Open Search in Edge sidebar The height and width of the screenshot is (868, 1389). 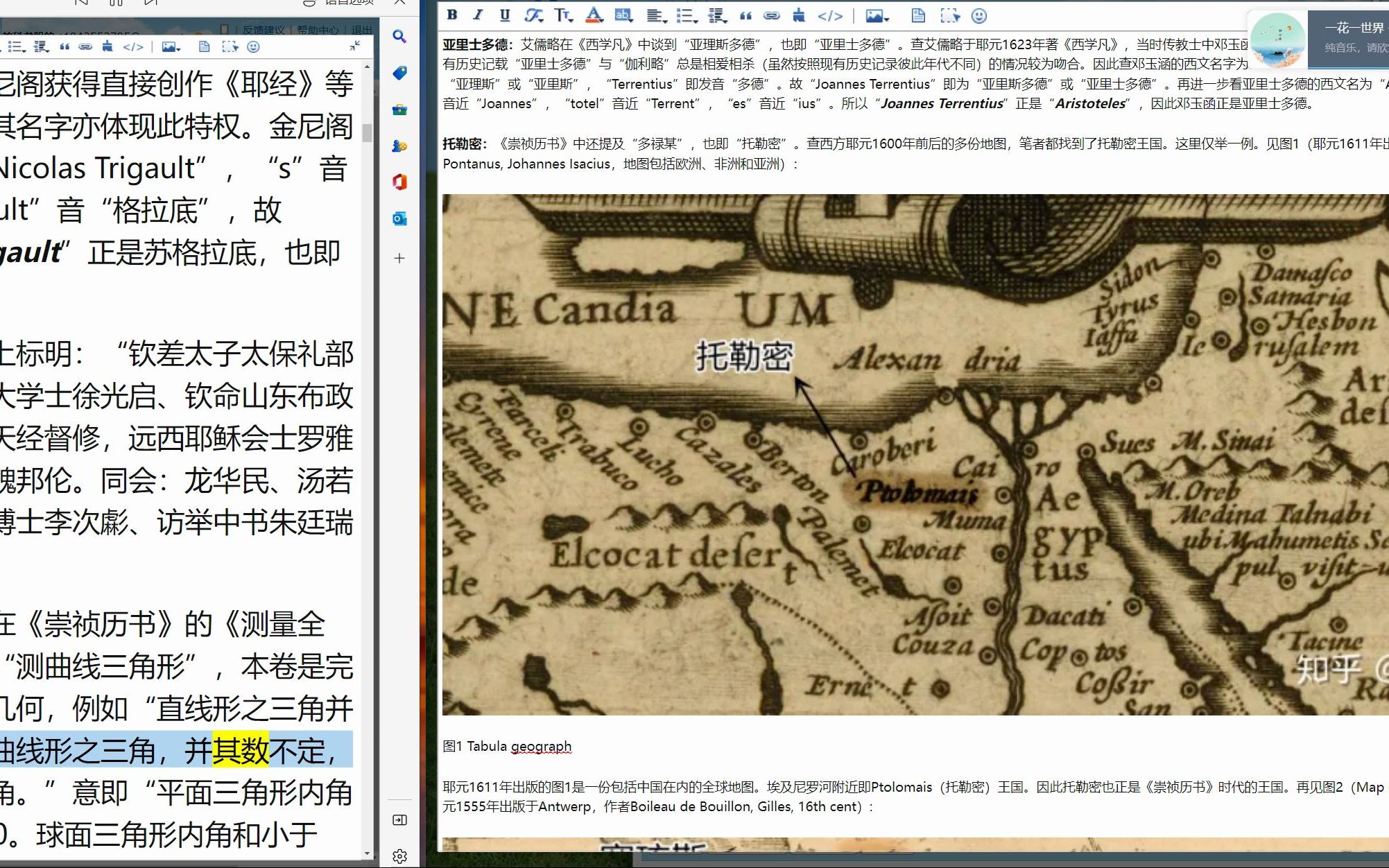point(399,36)
